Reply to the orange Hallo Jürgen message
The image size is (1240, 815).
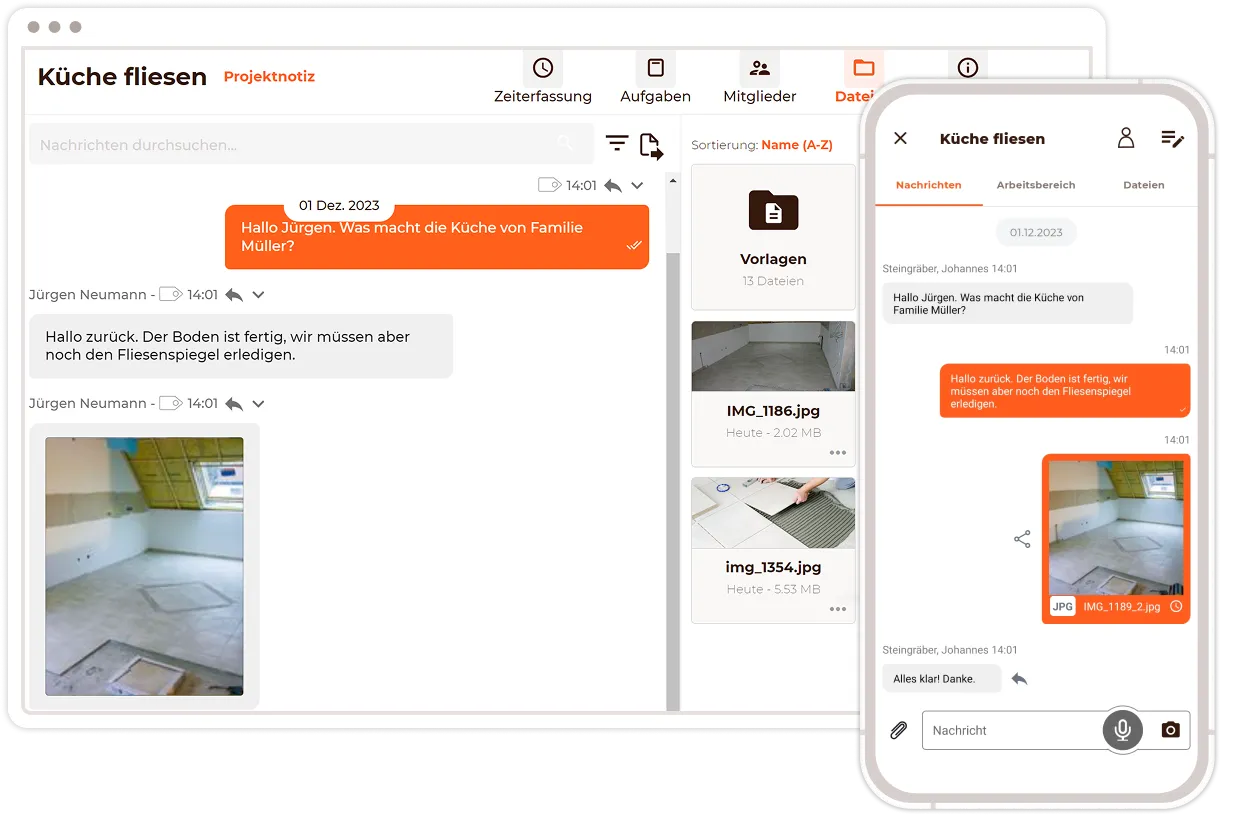[x=613, y=186]
